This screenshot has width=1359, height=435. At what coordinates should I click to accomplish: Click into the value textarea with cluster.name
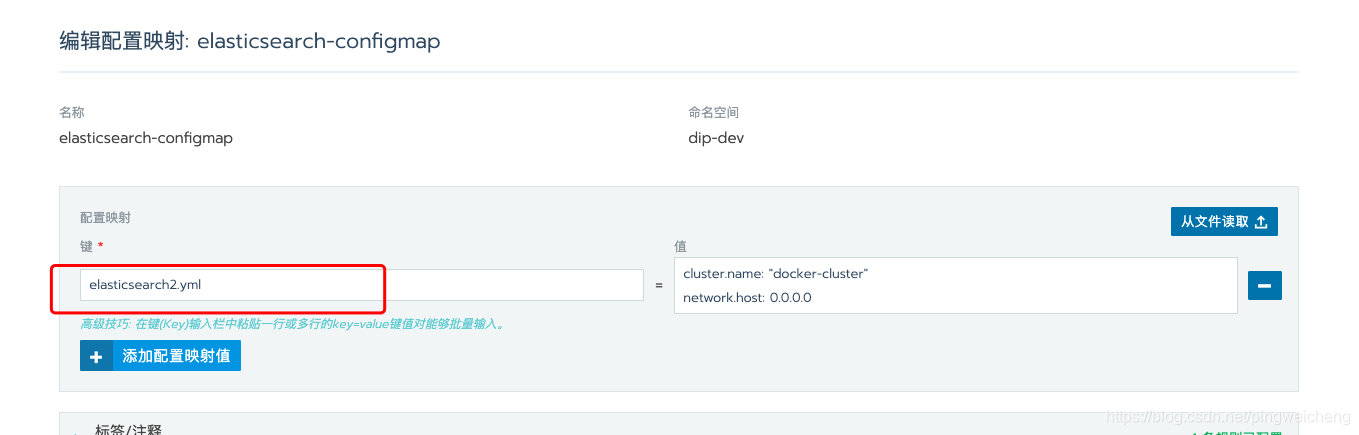coord(956,285)
